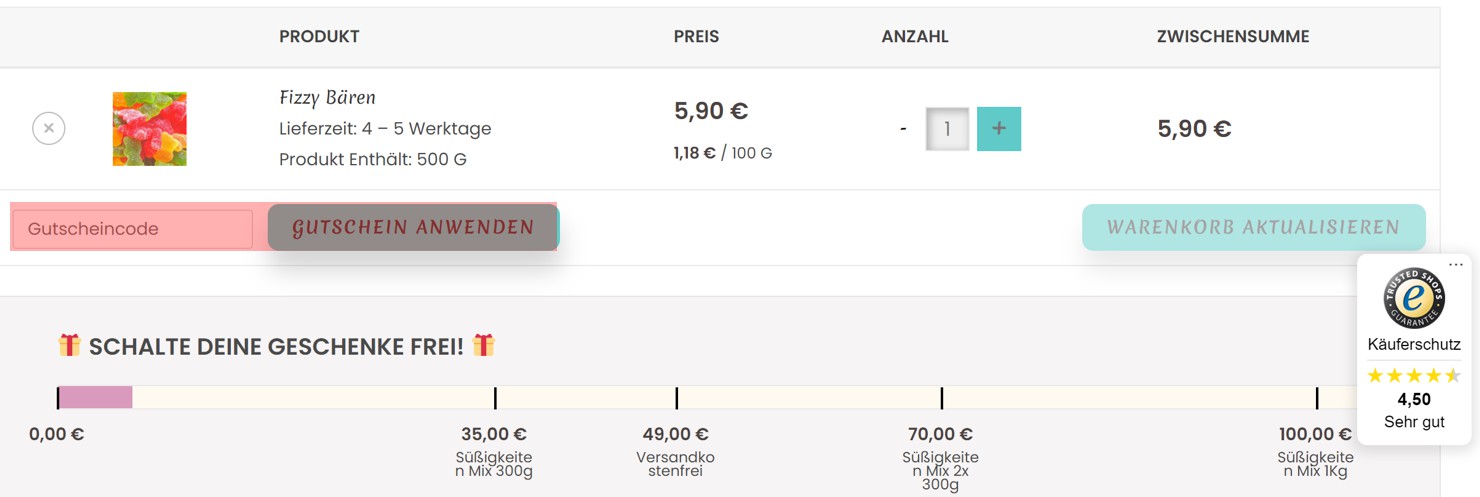Focus the quantity number field
The width and height of the screenshot is (1480, 497).
click(947, 129)
